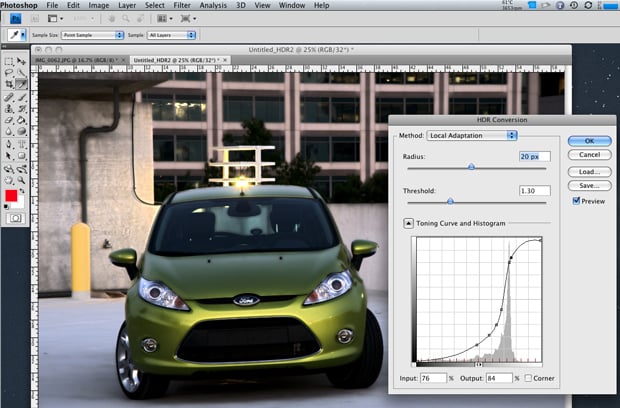Select the Move tool
Image resolution: width=620 pixels, height=408 pixels.
(21, 61)
